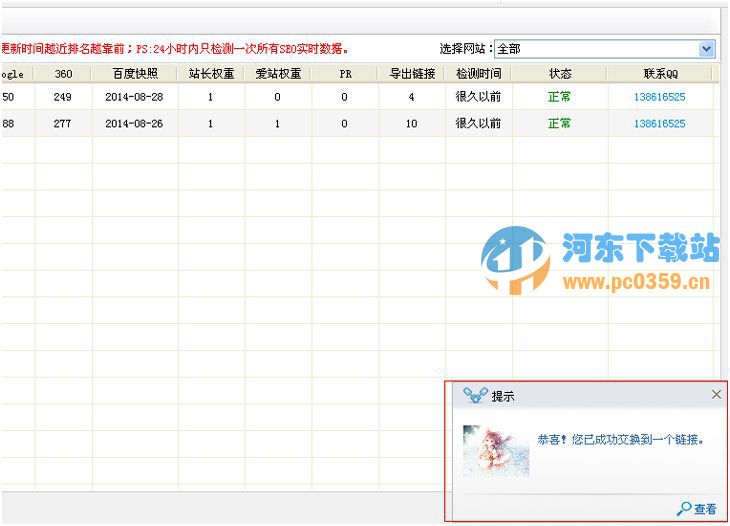Click 正常 status in the 2014-08-26 row
This screenshot has height=526, width=730.
[559, 123]
